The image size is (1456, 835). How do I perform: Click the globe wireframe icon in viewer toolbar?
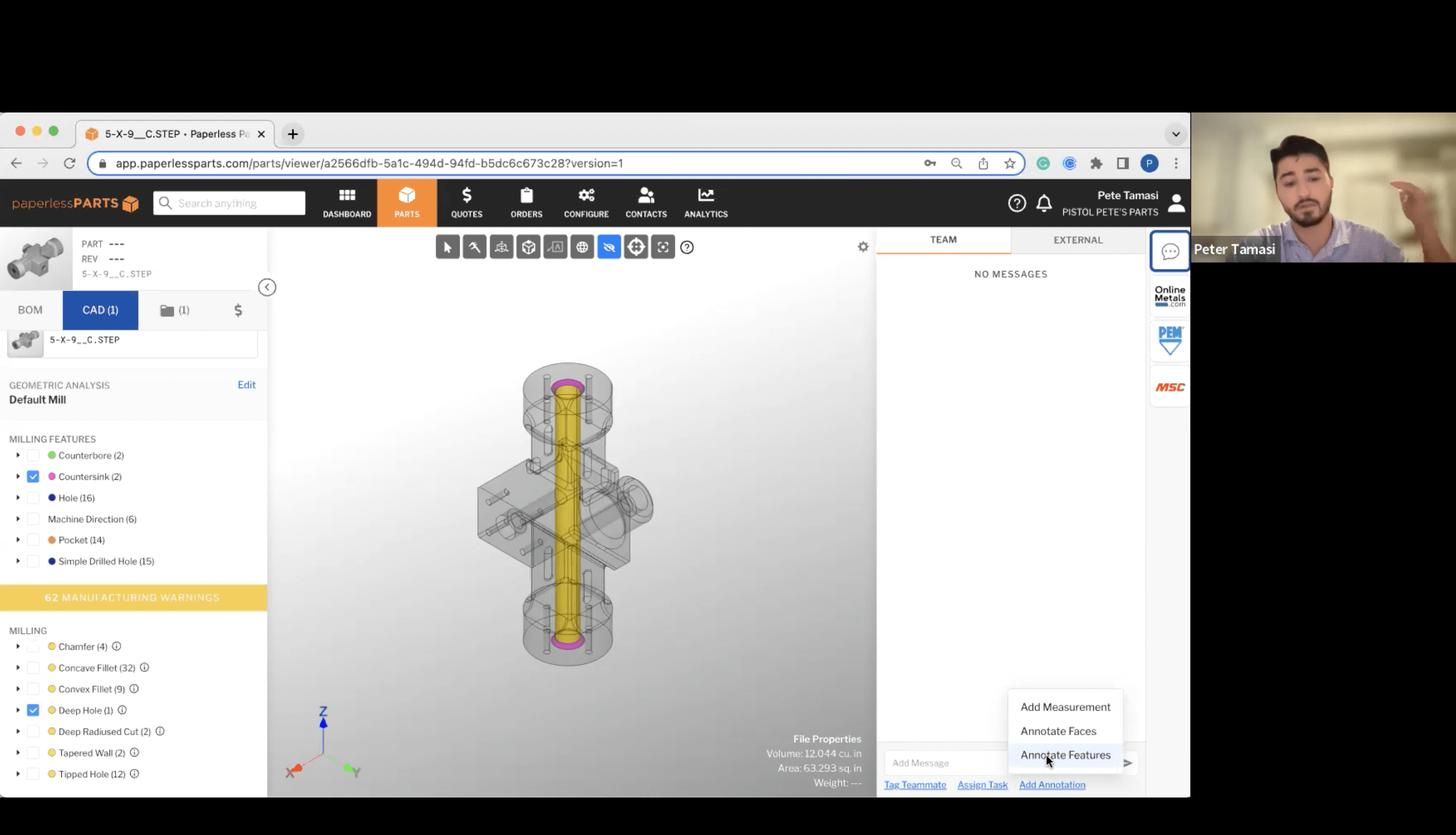tap(583, 247)
